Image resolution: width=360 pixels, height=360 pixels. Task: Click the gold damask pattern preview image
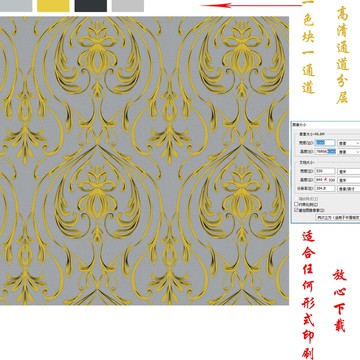point(144,160)
